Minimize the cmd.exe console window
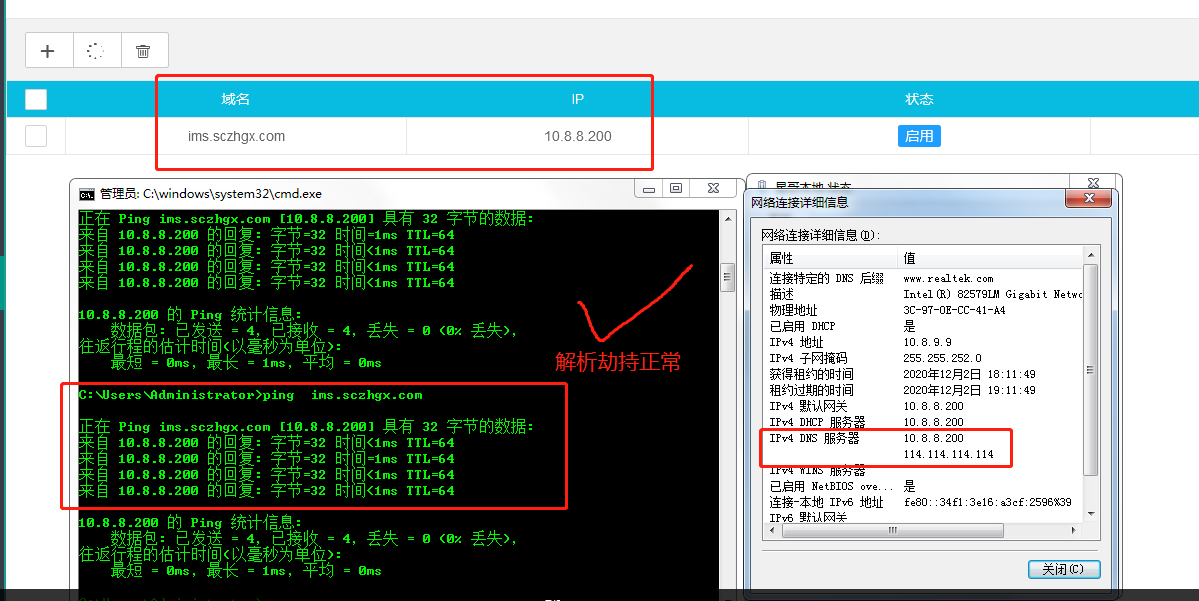This screenshot has width=1199, height=601. [x=650, y=188]
